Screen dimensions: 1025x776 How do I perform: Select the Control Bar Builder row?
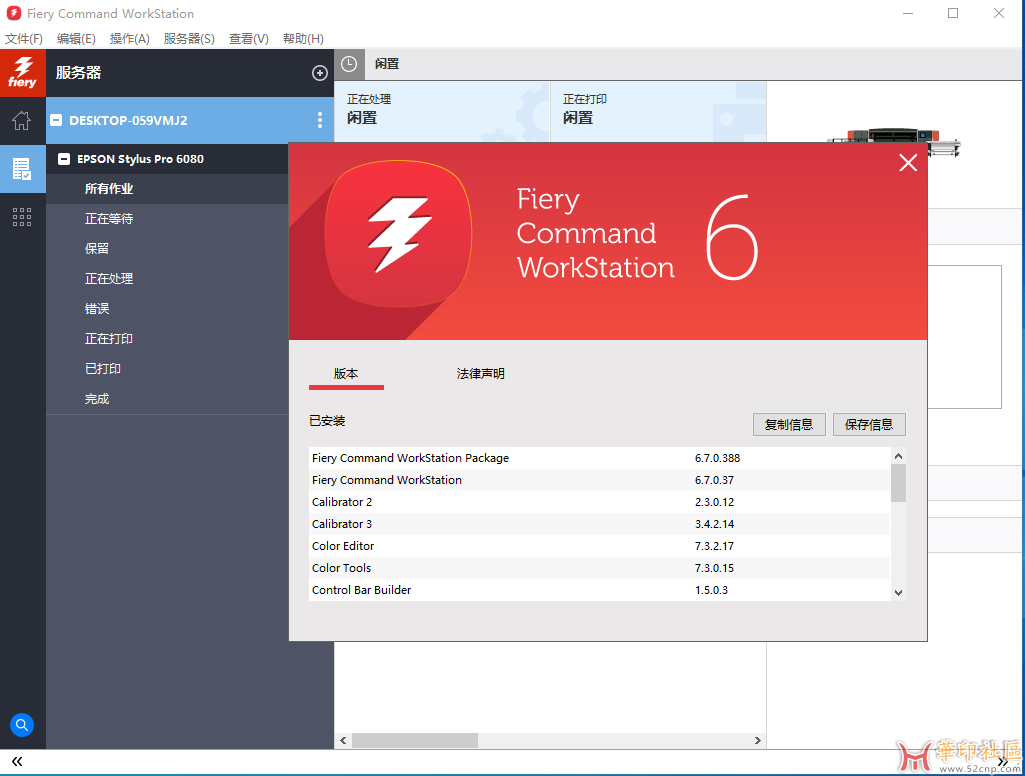[599, 590]
